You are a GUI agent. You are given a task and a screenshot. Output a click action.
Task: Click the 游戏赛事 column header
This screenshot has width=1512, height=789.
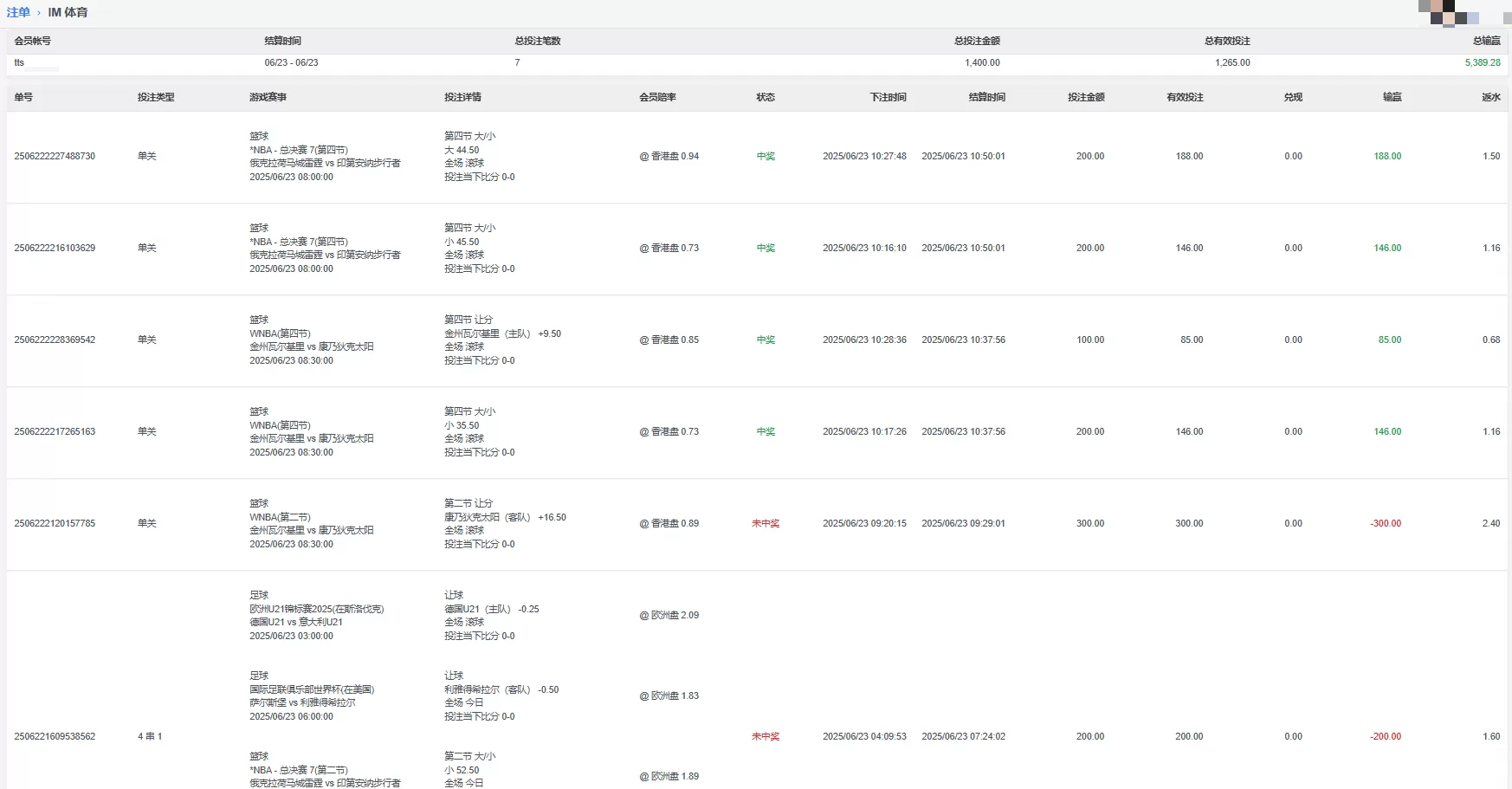click(x=268, y=97)
